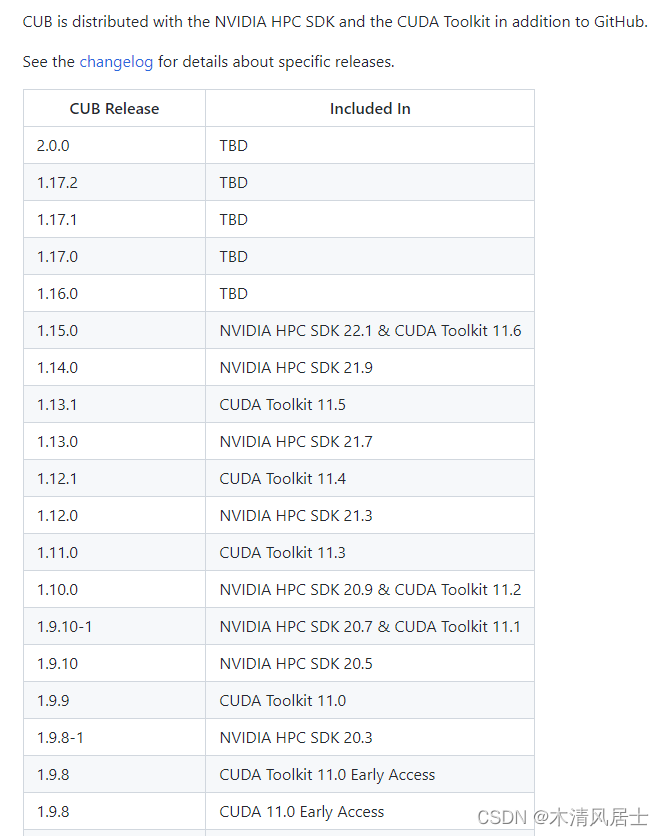This screenshot has height=836, width=664.
Task: Click the "NVIDIA HPC SDK 21.3" cell
Action: pos(370,516)
